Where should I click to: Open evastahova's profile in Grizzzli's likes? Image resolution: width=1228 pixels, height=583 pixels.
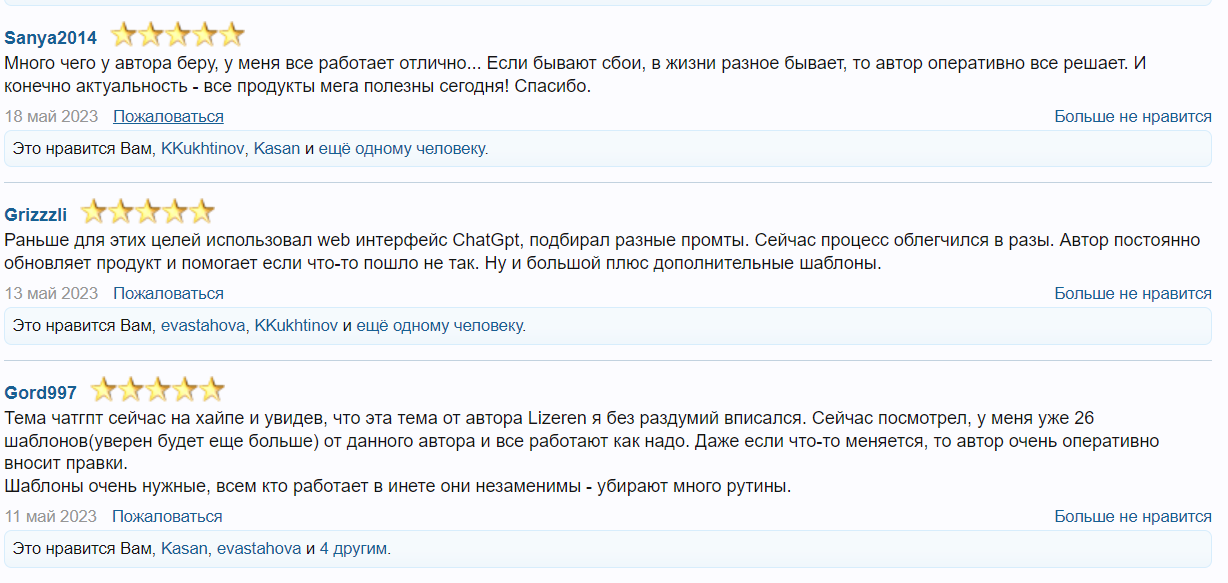tap(204, 326)
